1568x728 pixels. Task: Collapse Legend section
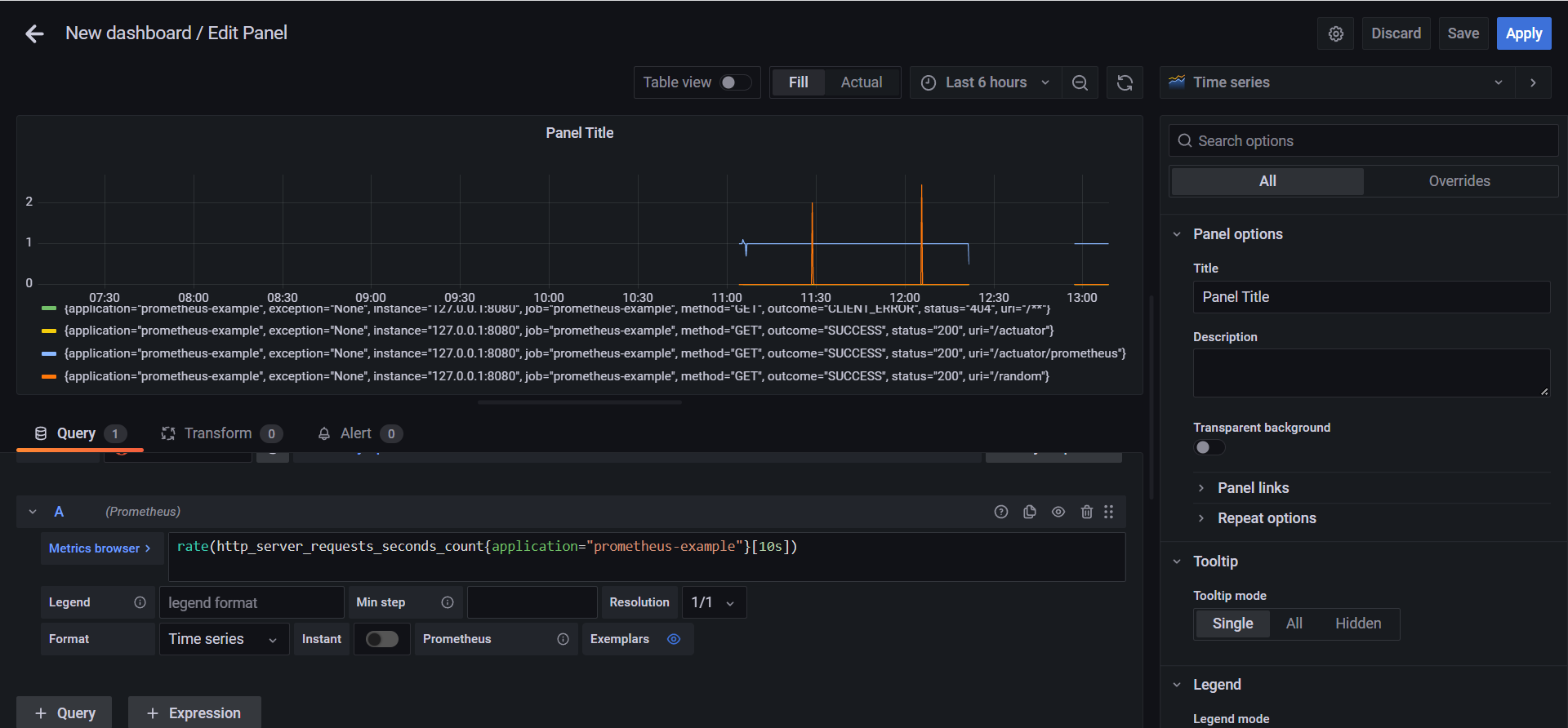point(1177,685)
